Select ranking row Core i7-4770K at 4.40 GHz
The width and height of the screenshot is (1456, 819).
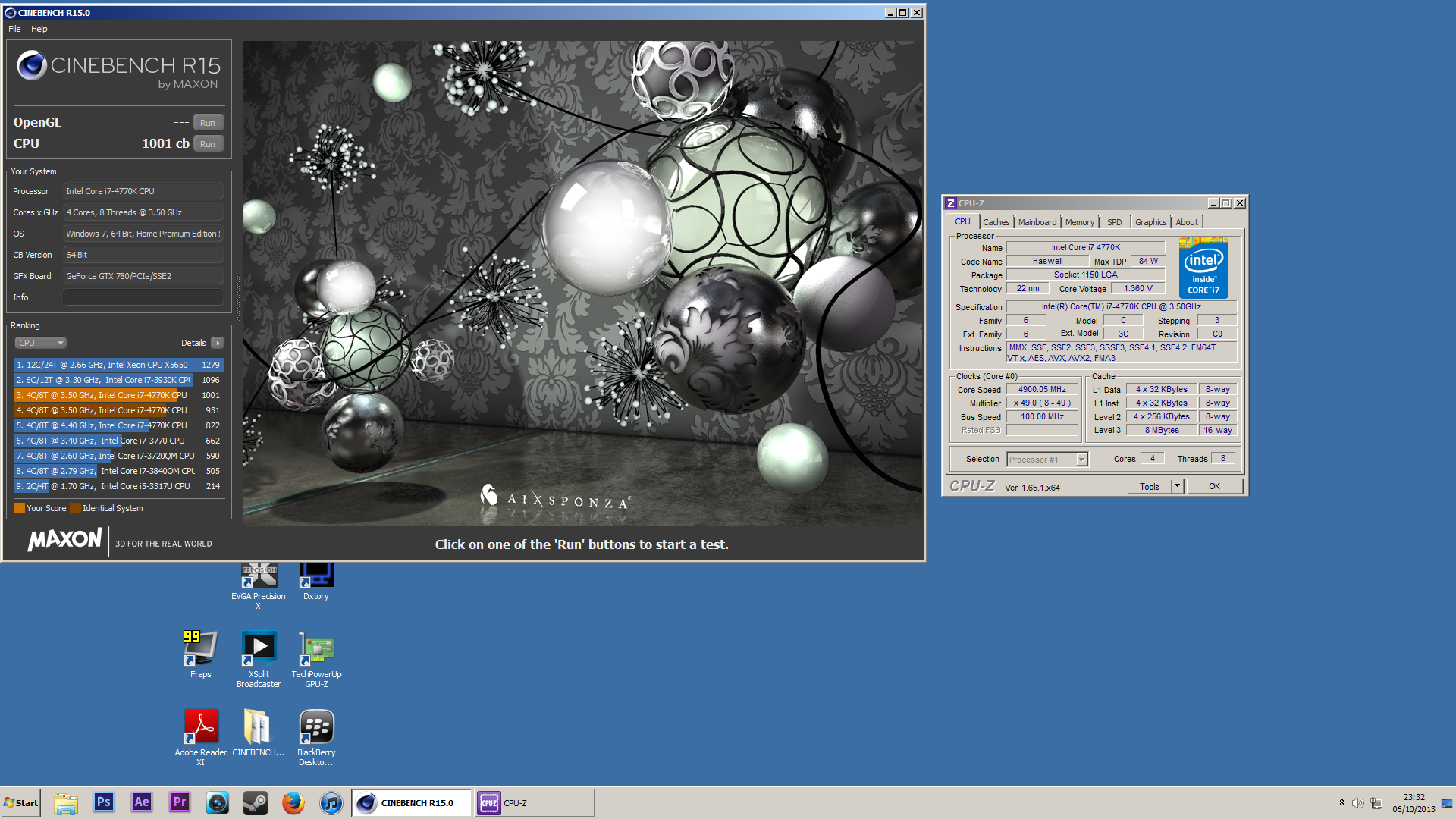click(118, 425)
